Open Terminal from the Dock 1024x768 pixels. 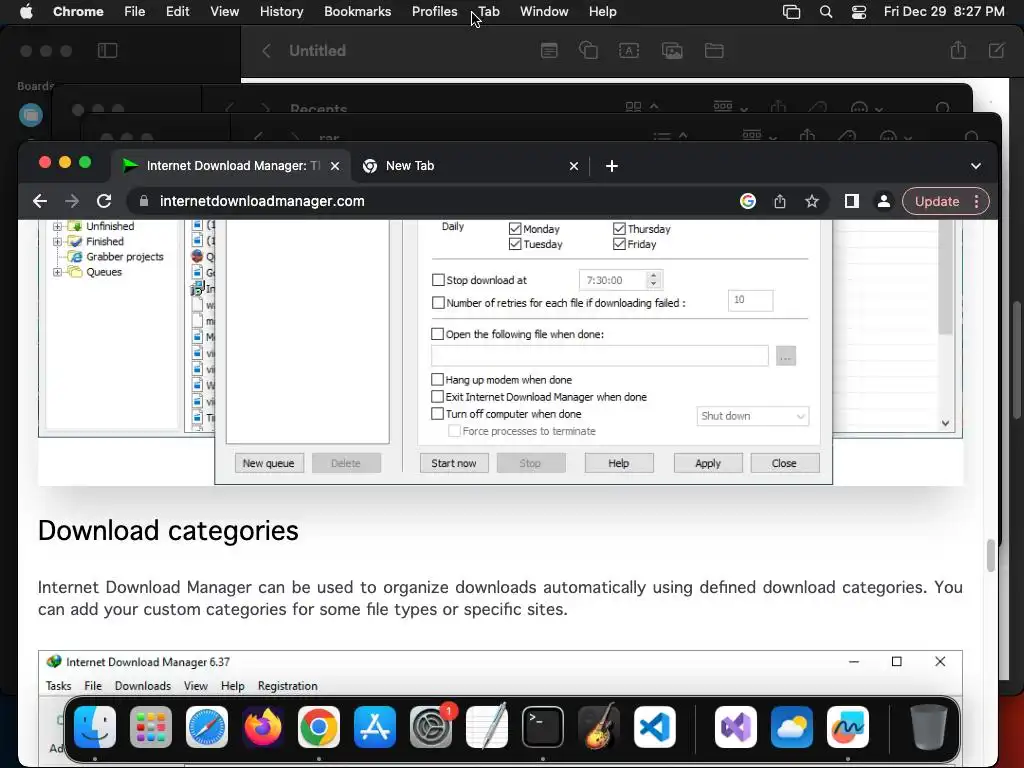coord(543,727)
